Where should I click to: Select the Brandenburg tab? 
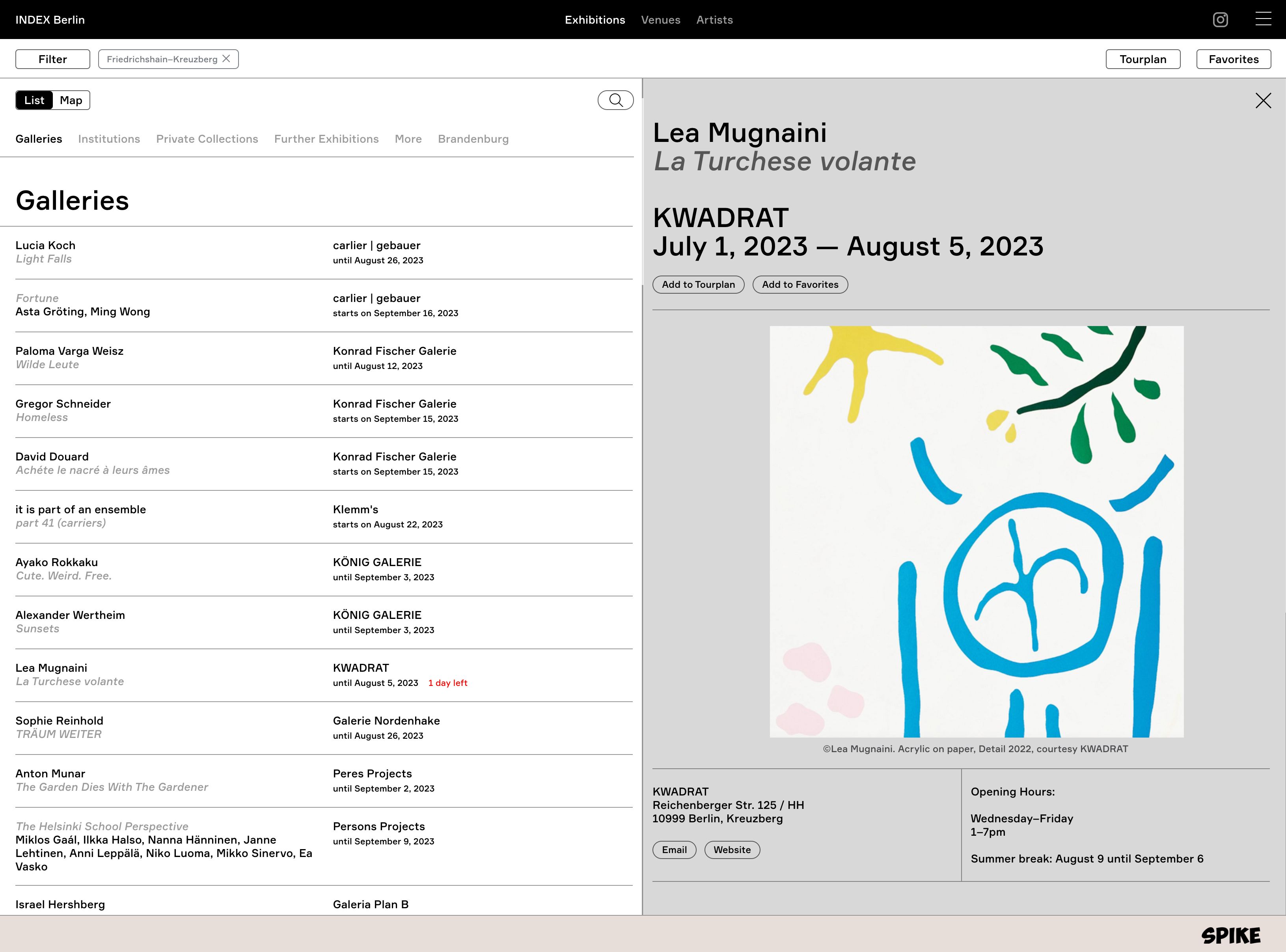473,139
